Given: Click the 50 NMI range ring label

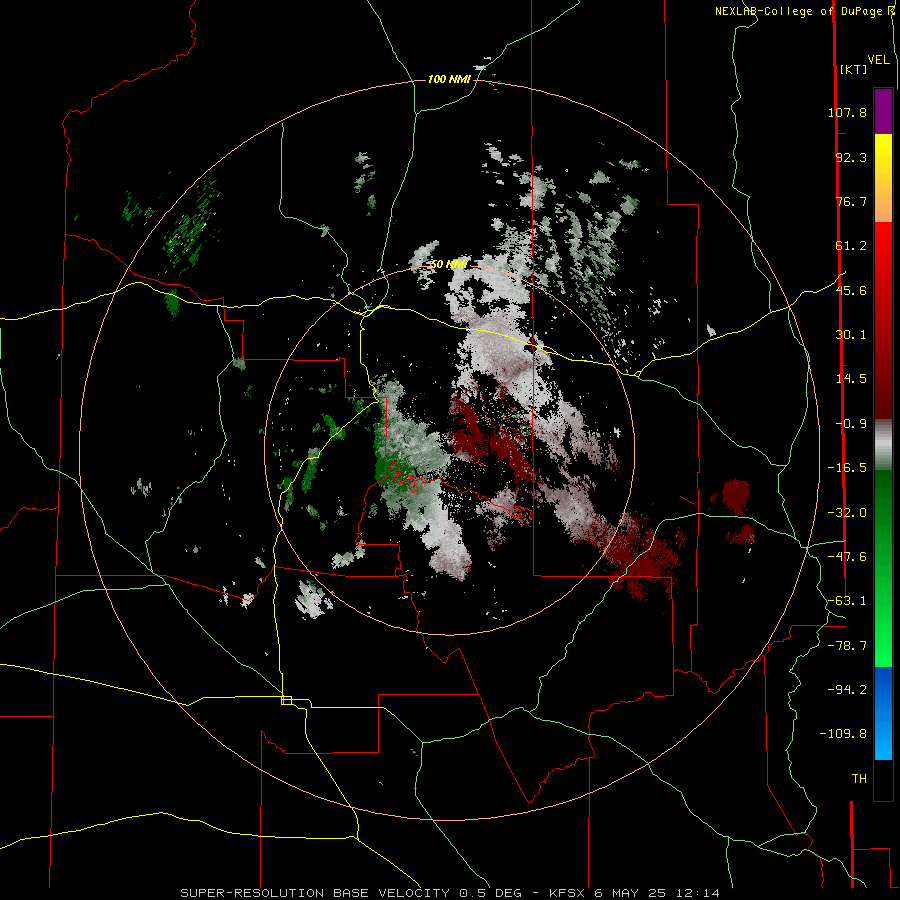Looking at the screenshot, I should click(449, 265).
